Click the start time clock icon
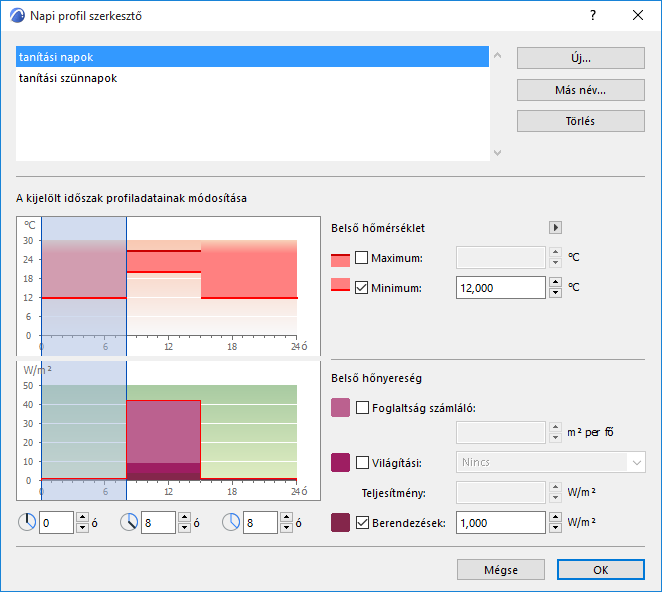The image size is (662, 592). tap(27, 522)
